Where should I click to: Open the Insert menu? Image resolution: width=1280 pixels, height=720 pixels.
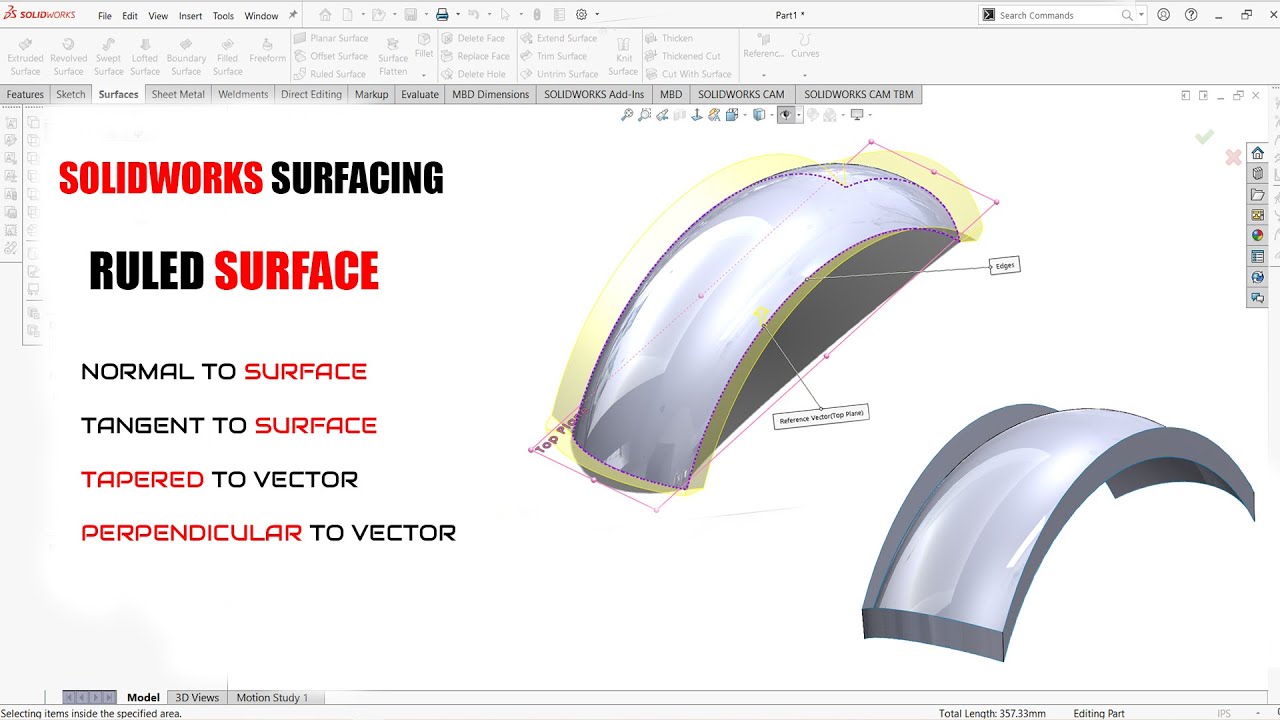(190, 16)
